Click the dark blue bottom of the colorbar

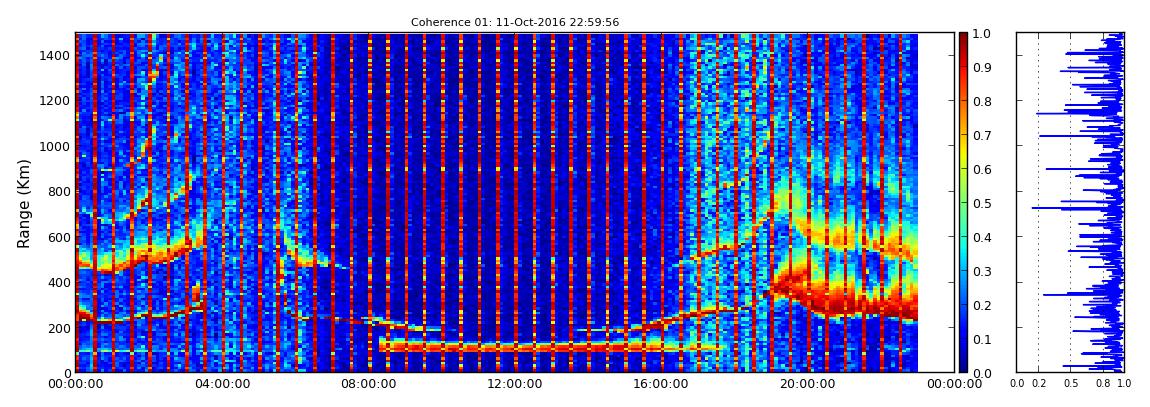tap(963, 364)
